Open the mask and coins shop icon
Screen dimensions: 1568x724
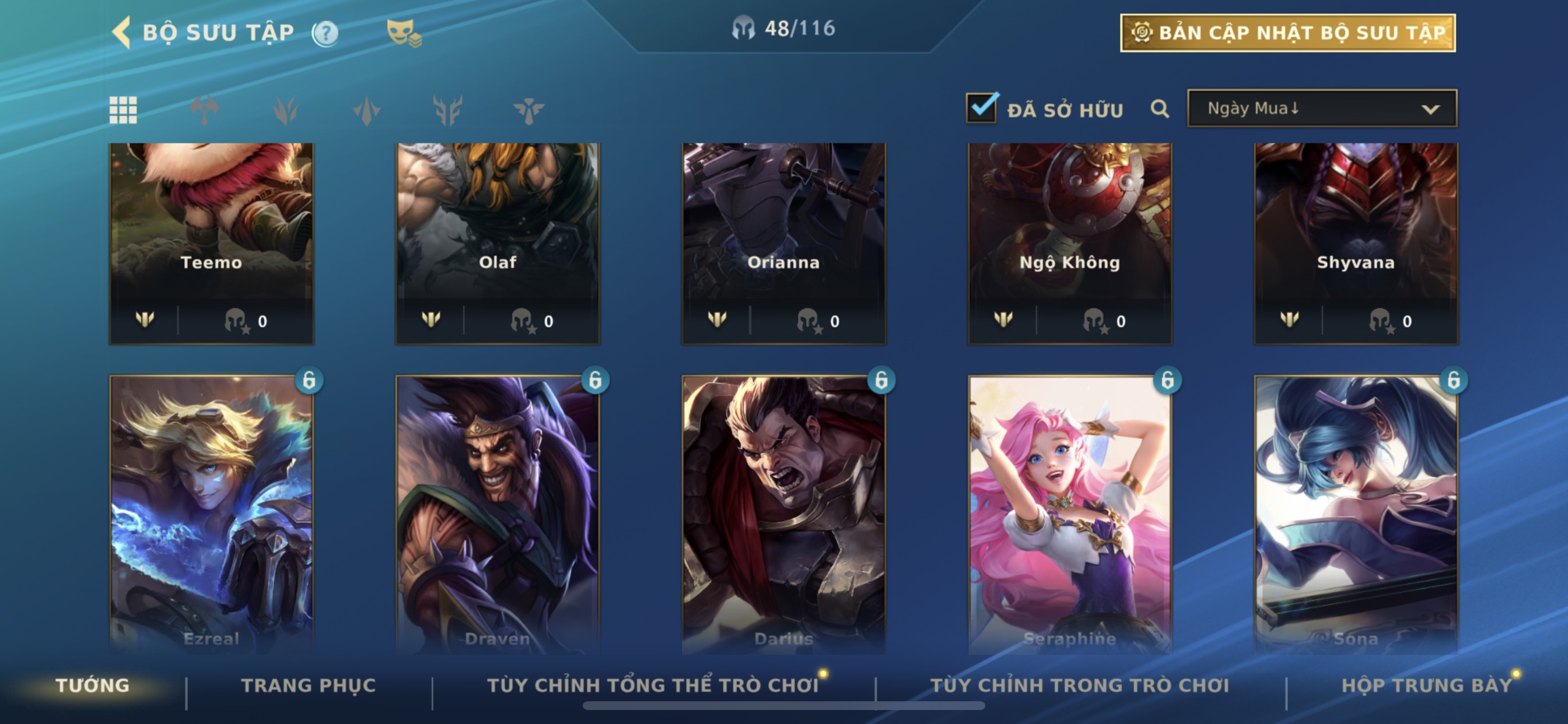pyautogui.click(x=404, y=33)
